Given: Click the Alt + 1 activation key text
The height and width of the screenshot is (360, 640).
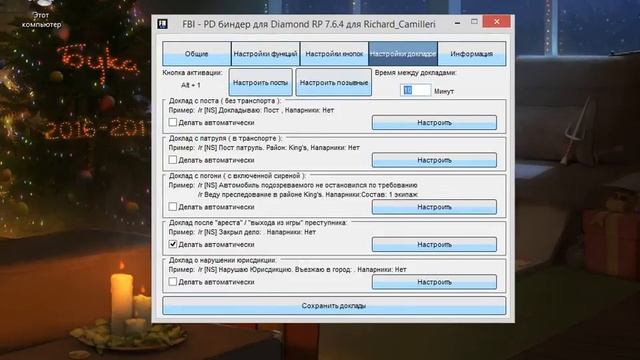Looking at the screenshot, I should tap(191, 85).
